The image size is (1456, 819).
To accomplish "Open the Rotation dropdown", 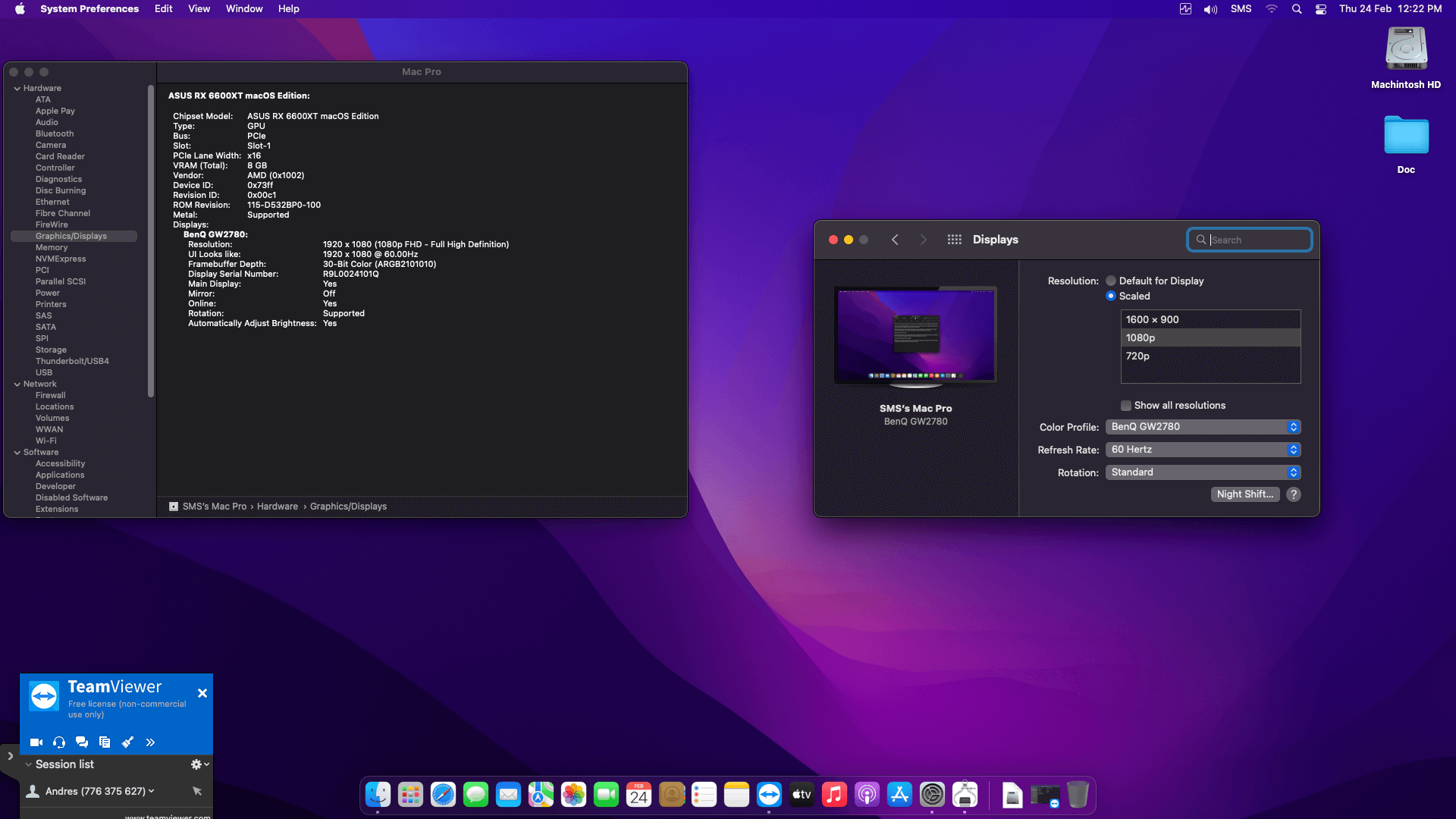I will point(1203,472).
